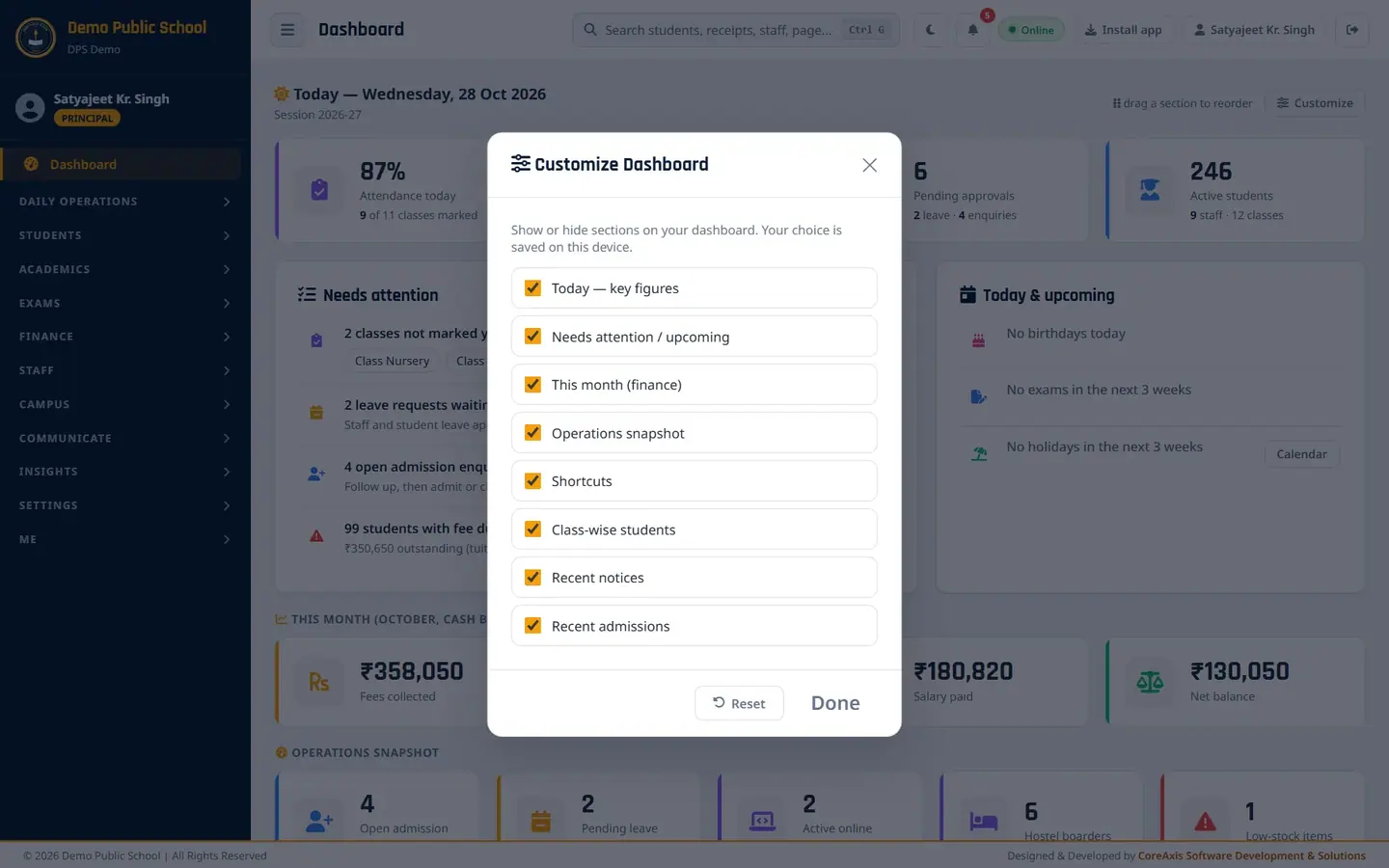Screen dimensions: 1389x868
Task: Open CoreAxis Software Development & Solutions link
Action: 1251,855
